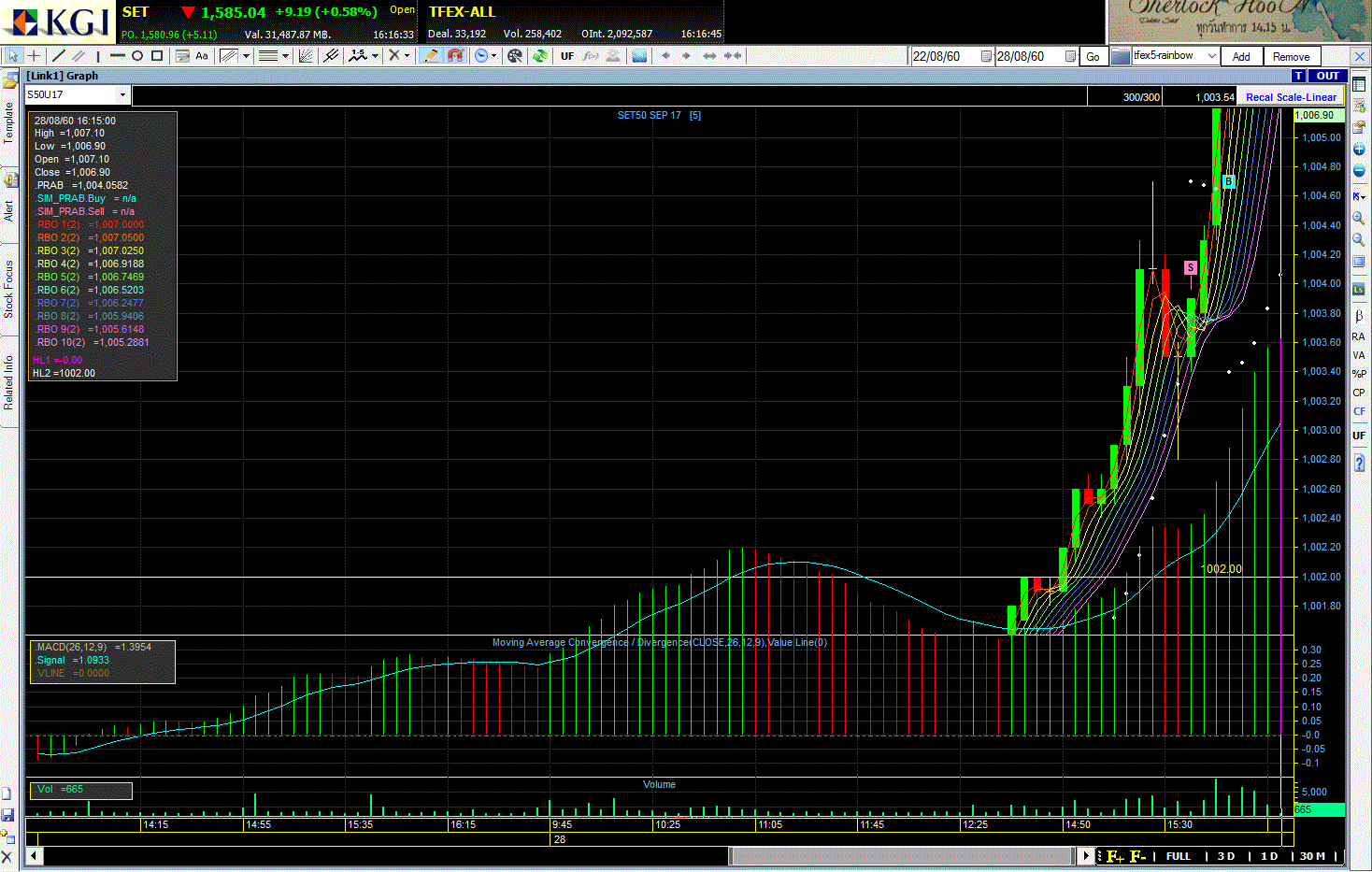This screenshot has height=872, width=1372.
Task: Click the T button in graph header
Action: click(1298, 76)
